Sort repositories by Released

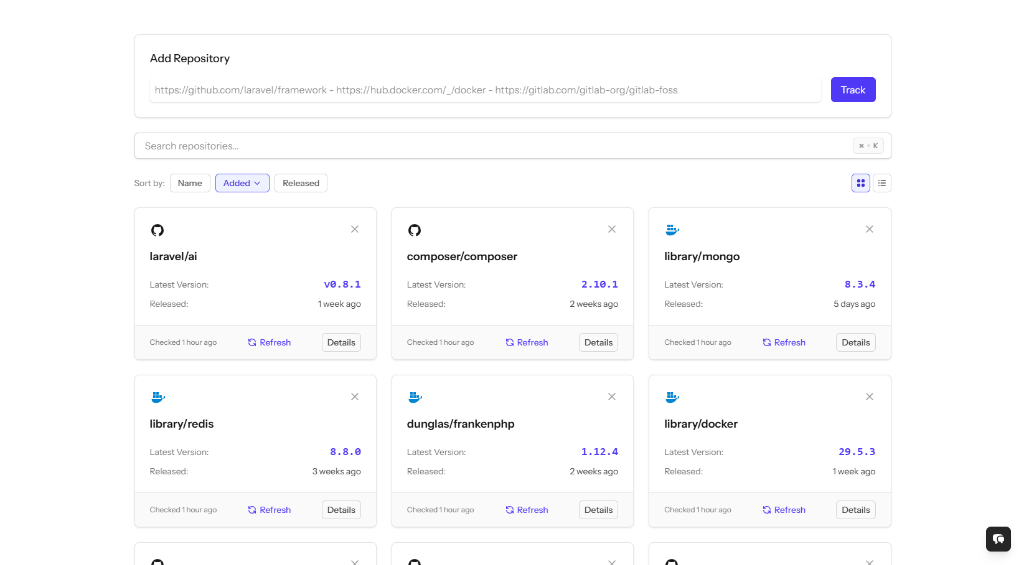point(301,183)
